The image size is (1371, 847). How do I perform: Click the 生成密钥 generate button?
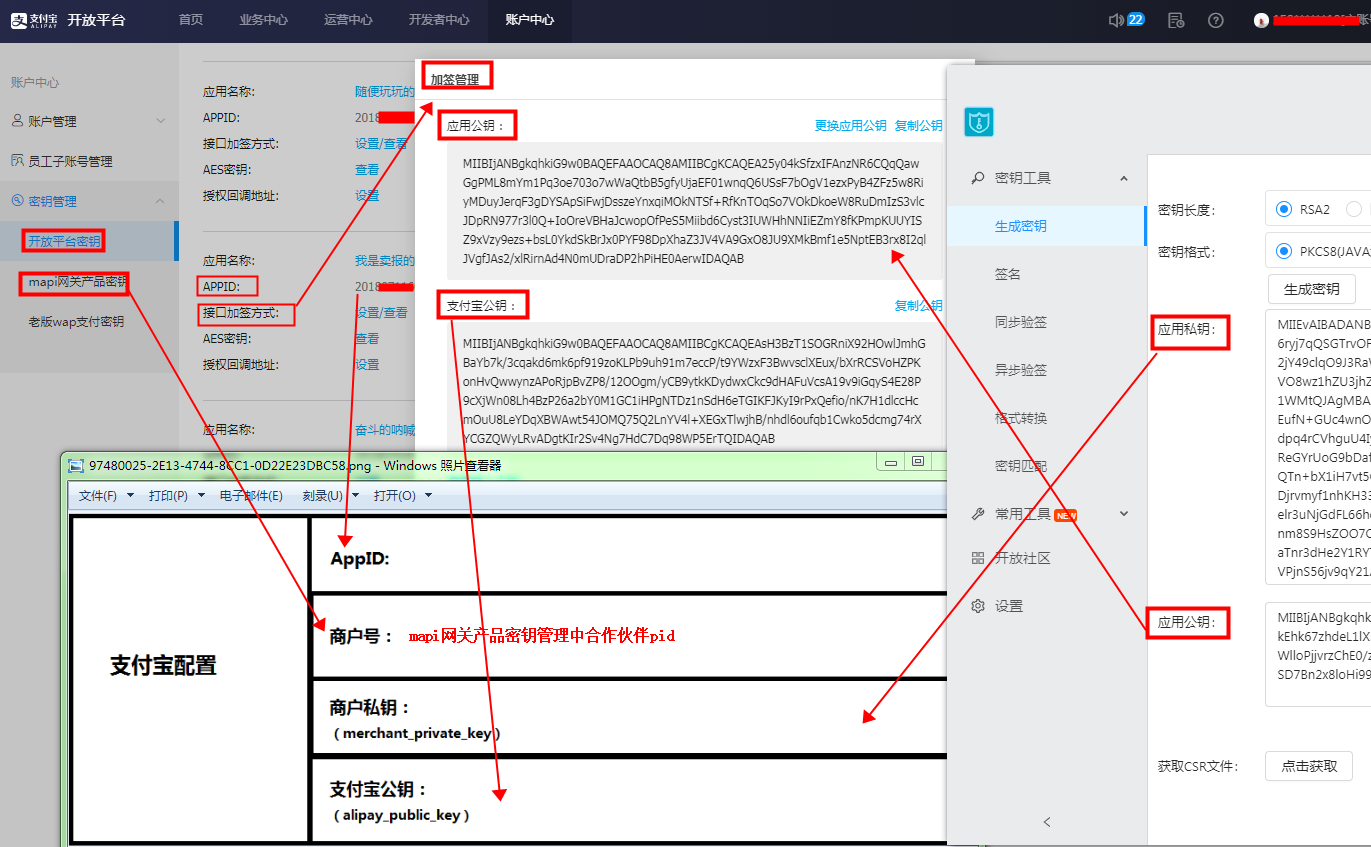tap(1312, 289)
